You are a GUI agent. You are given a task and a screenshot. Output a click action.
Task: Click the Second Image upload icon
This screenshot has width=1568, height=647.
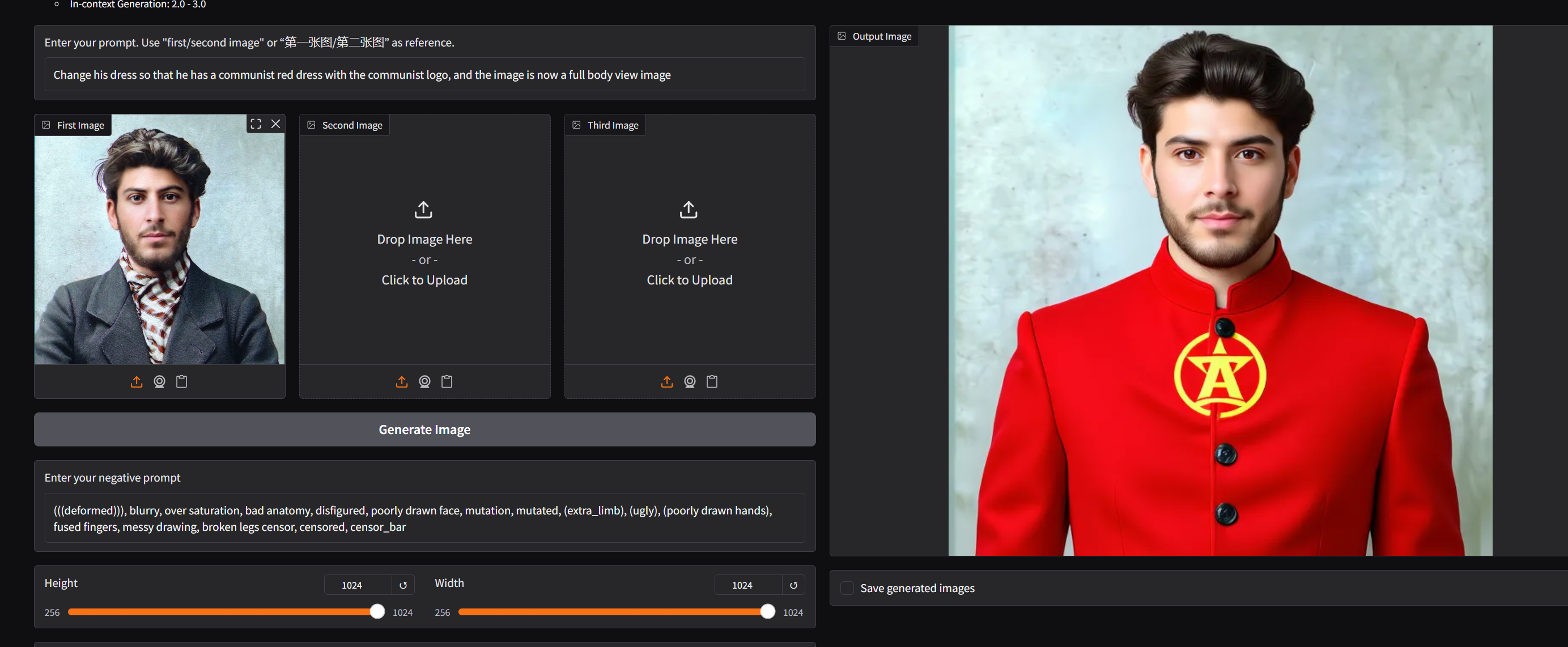pyautogui.click(x=402, y=382)
